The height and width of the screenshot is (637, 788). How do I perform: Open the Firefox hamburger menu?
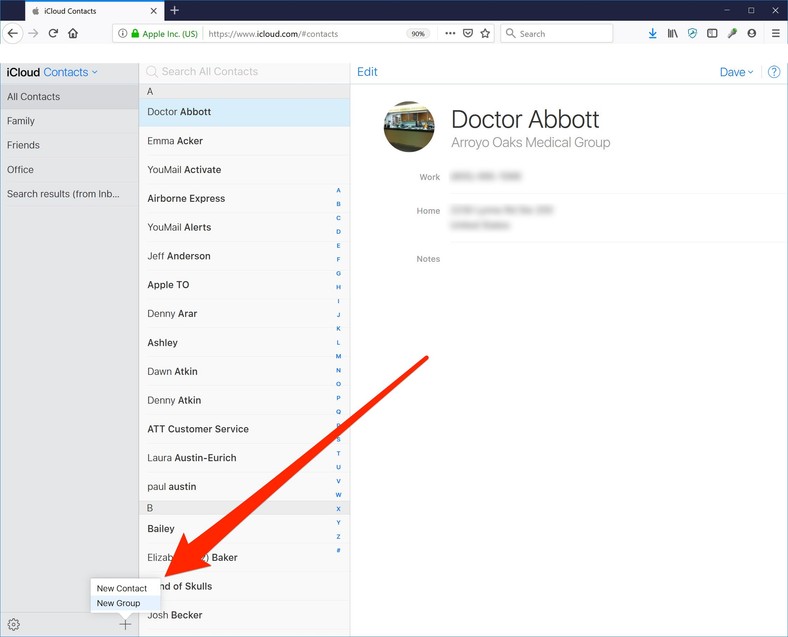pyautogui.click(x=775, y=34)
